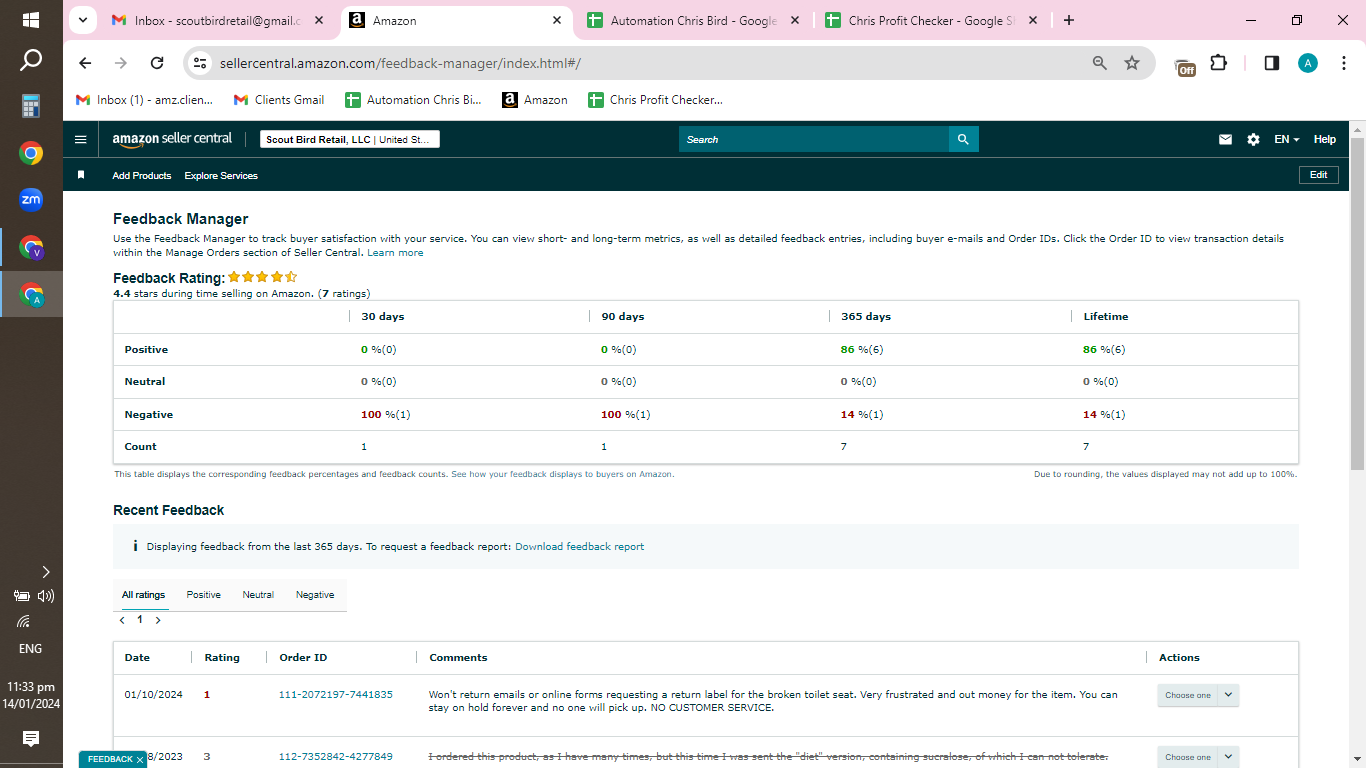Go to the next feedback page arrow
1366x768 pixels.
(158, 620)
